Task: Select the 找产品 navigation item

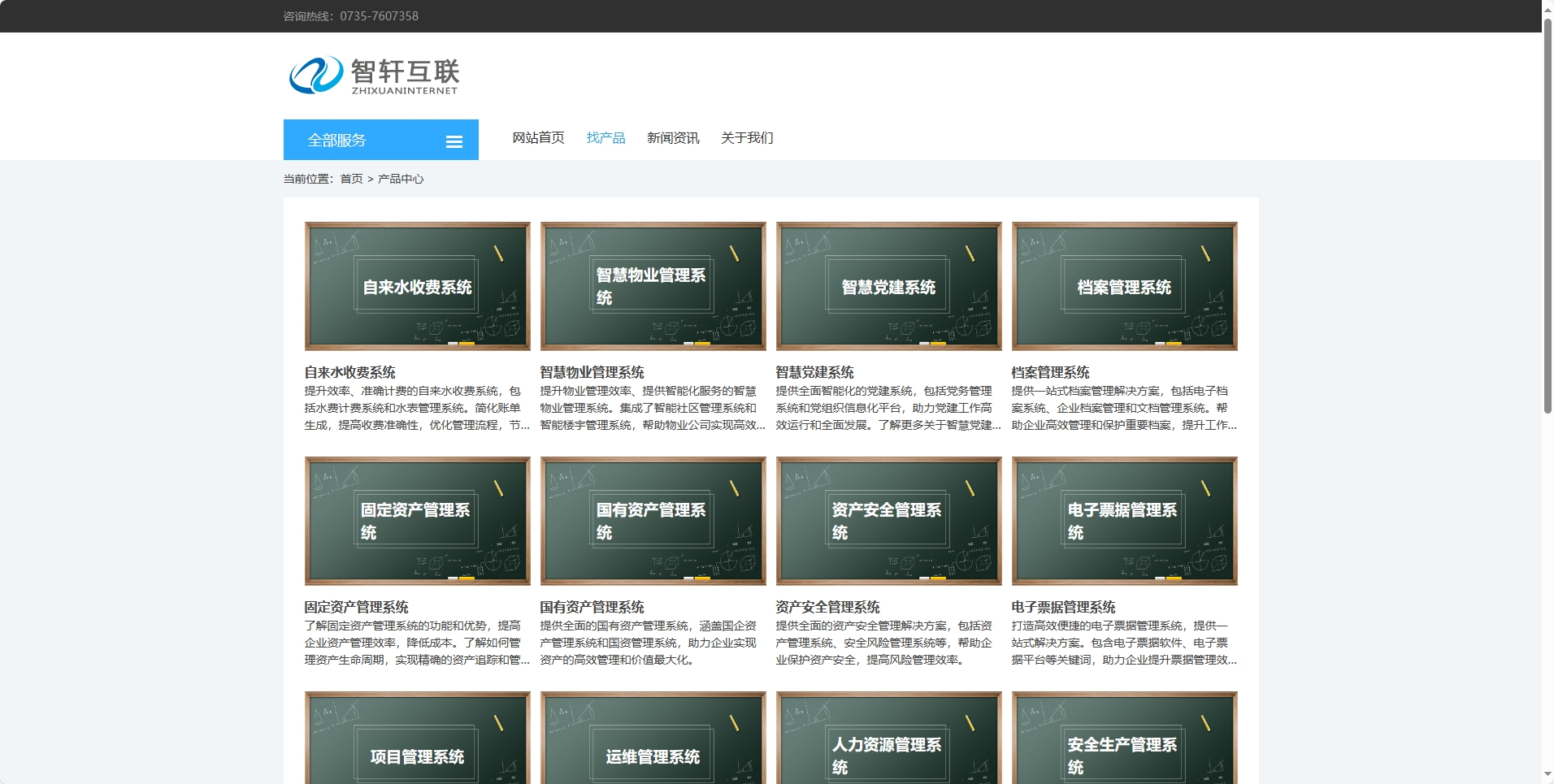Action: click(606, 137)
